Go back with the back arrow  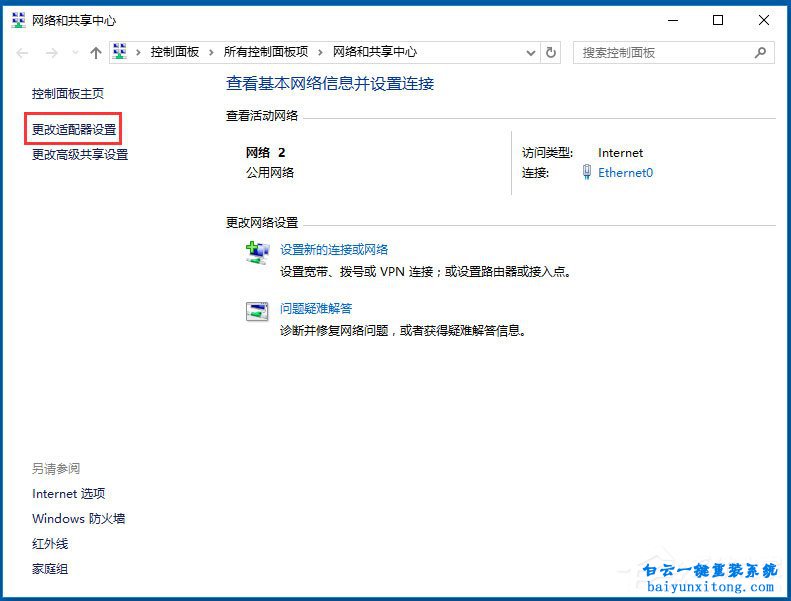coord(22,52)
